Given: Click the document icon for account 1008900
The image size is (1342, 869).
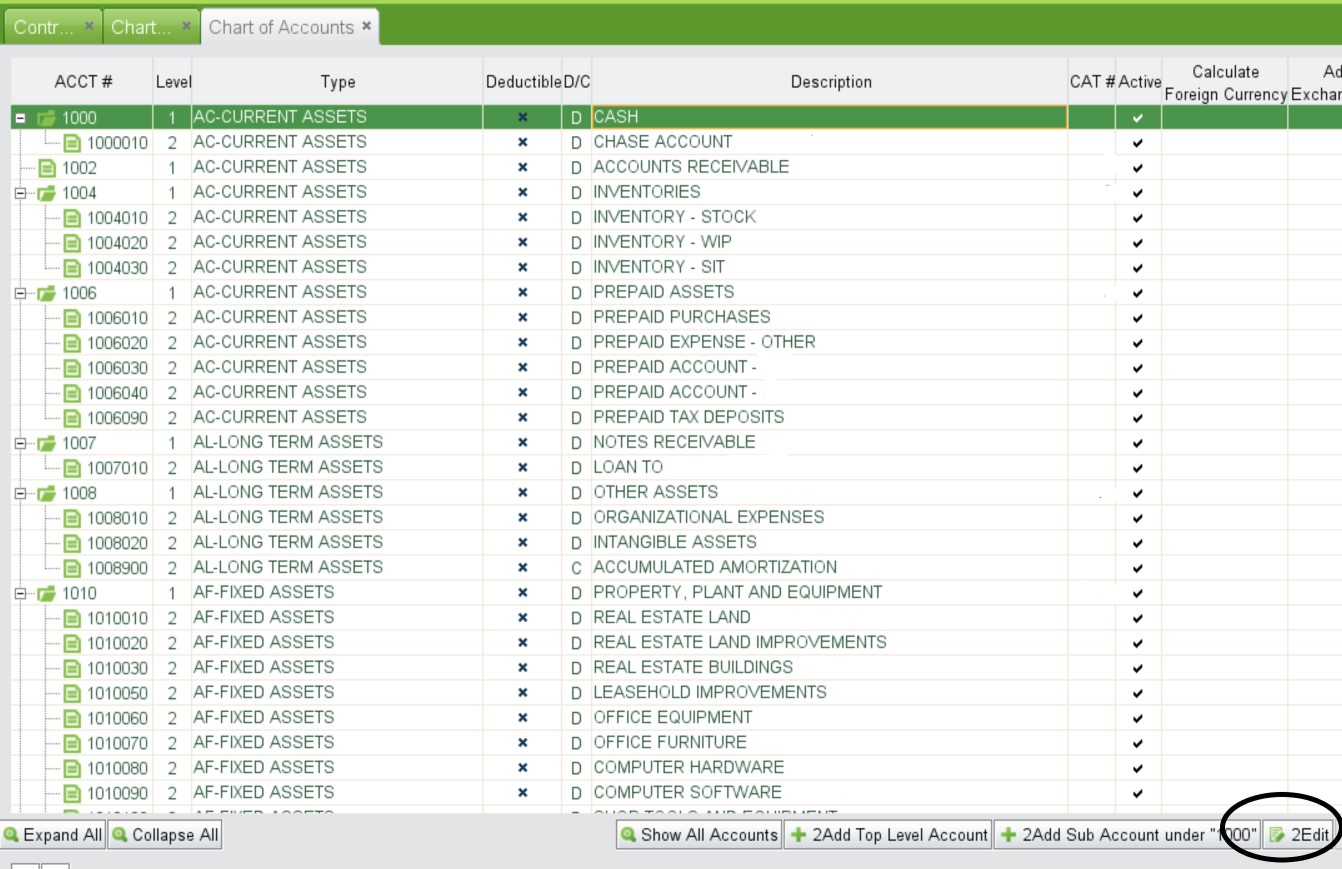Looking at the screenshot, I should coord(72,568).
